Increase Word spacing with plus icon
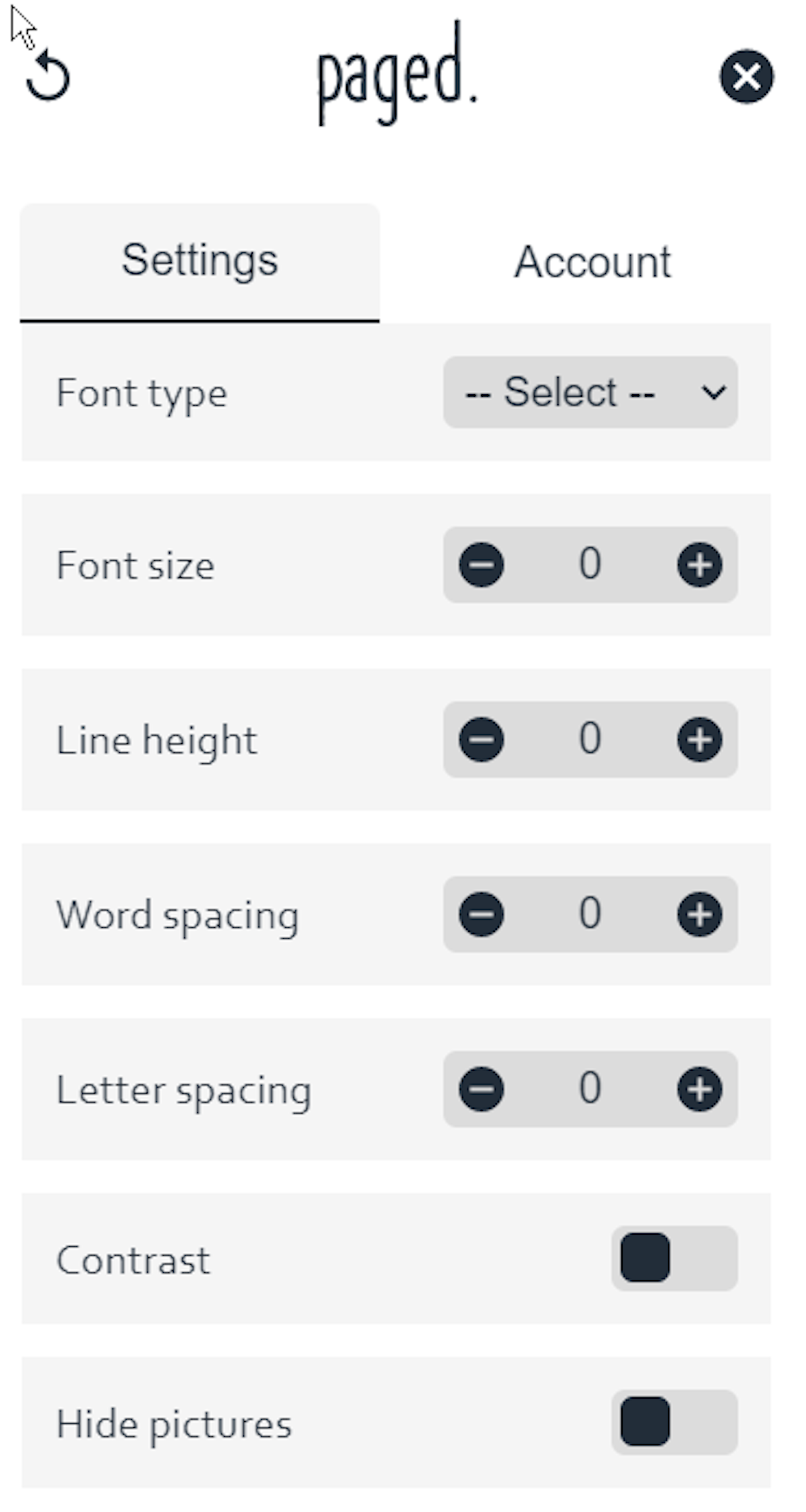Viewport: 806px width, 1512px height. [699, 914]
